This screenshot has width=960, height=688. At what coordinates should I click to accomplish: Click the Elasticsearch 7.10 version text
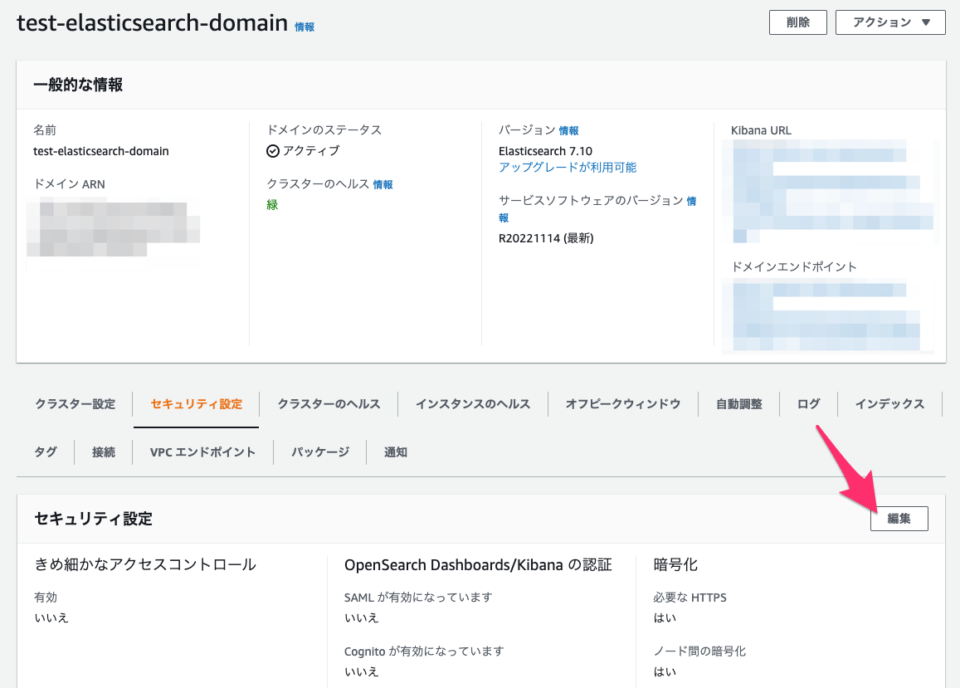point(546,151)
